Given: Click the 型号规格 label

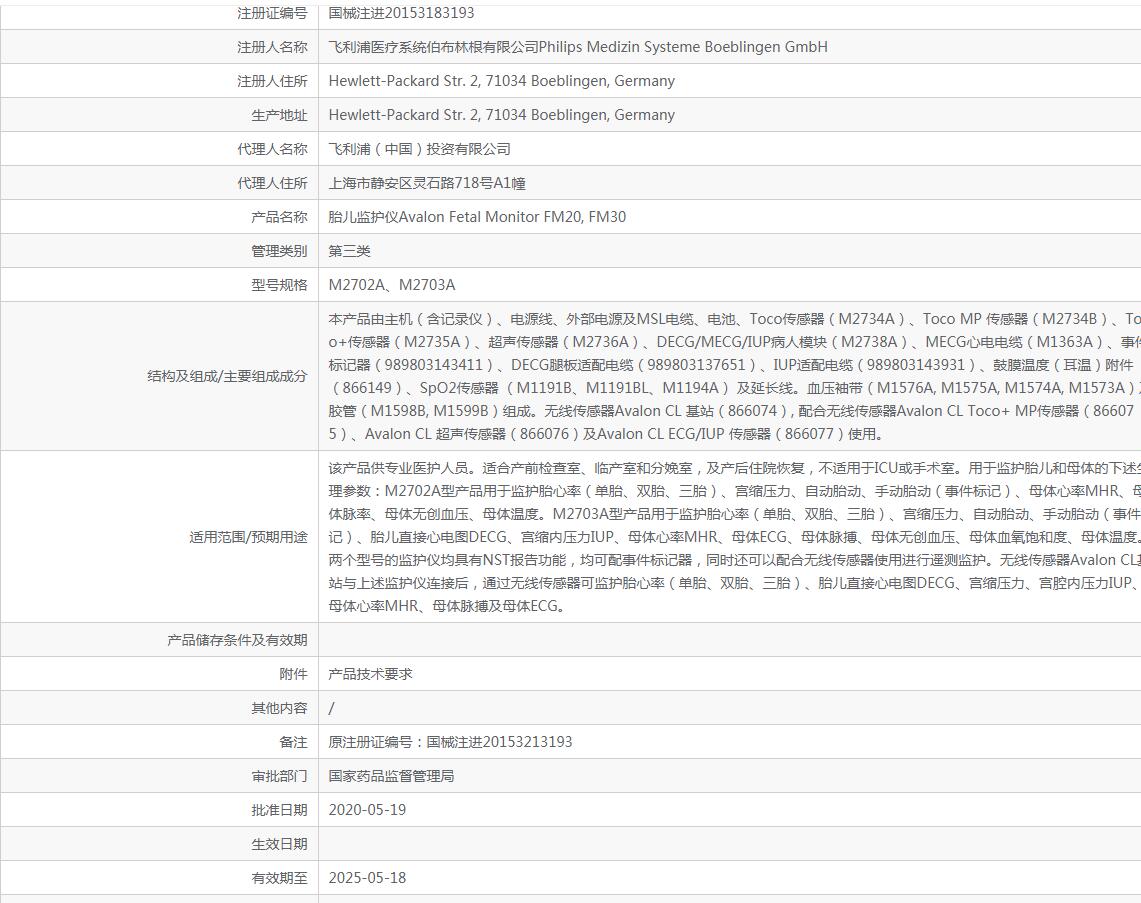Looking at the screenshot, I should tap(279, 285).
